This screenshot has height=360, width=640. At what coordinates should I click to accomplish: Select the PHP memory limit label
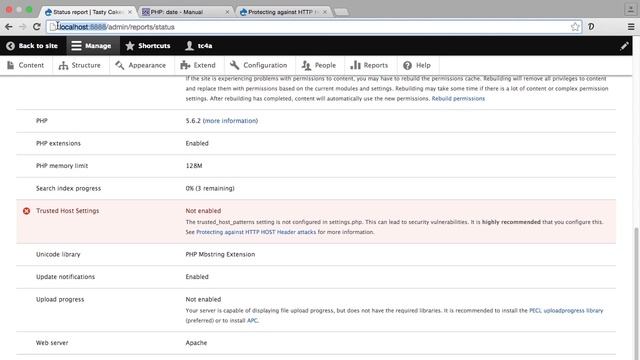click(62, 166)
